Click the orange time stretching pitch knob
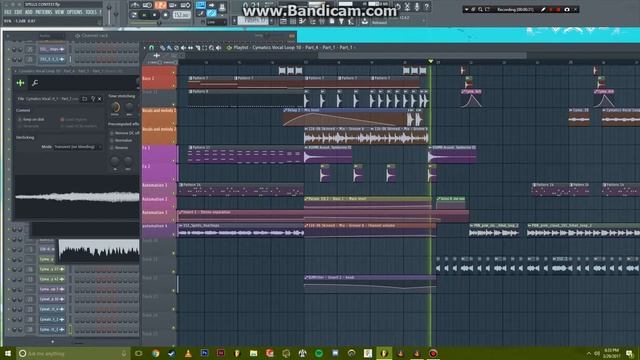Viewport: 640px width, 360px height. (116, 107)
